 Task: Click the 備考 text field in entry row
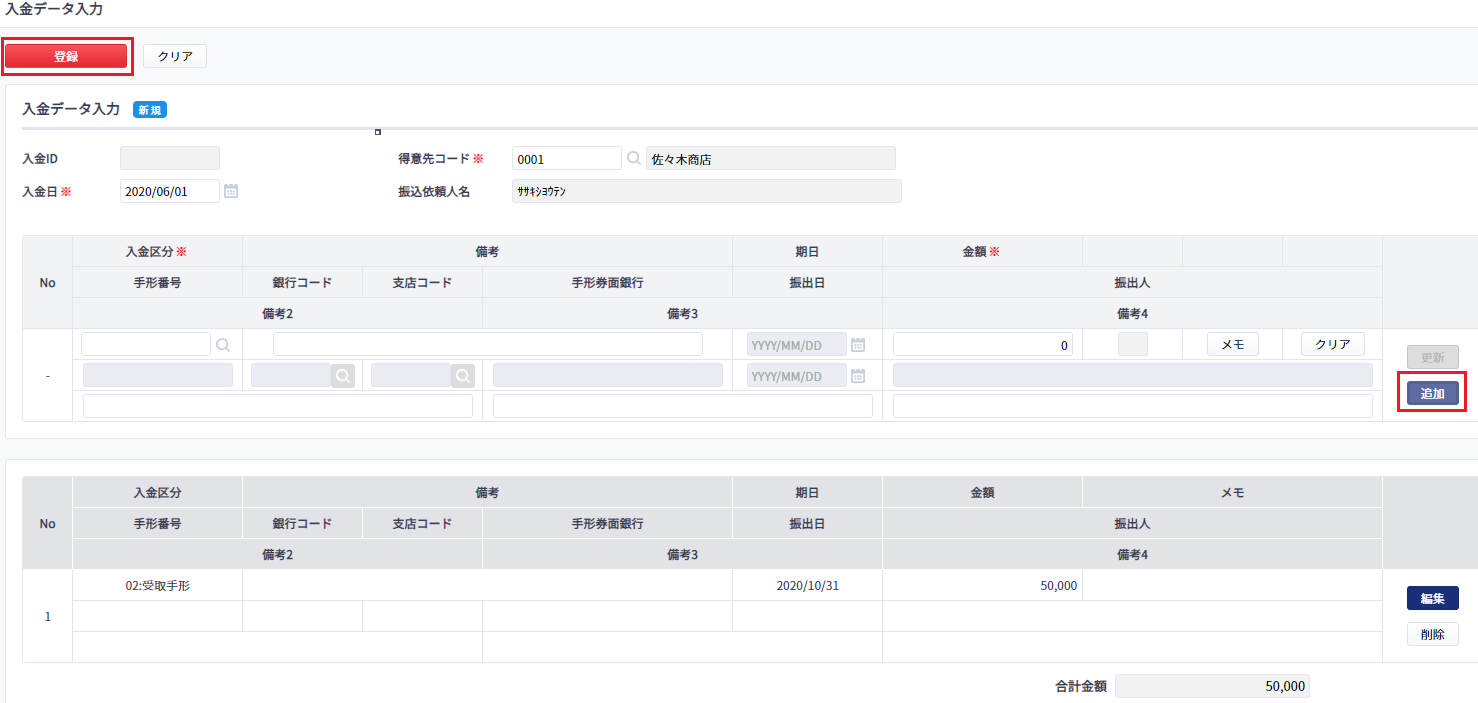point(488,345)
